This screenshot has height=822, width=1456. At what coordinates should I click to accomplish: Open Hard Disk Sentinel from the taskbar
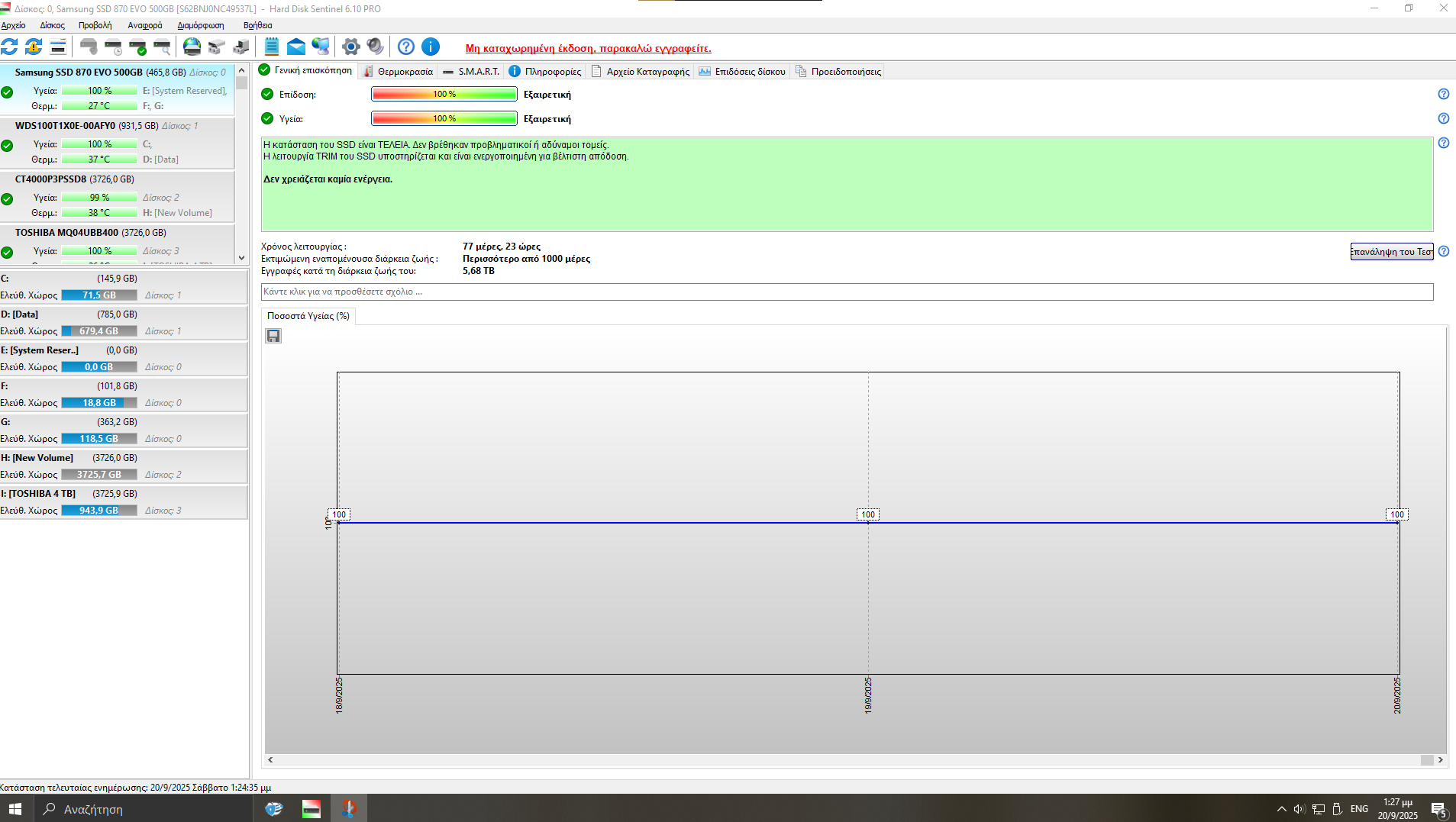(312, 809)
